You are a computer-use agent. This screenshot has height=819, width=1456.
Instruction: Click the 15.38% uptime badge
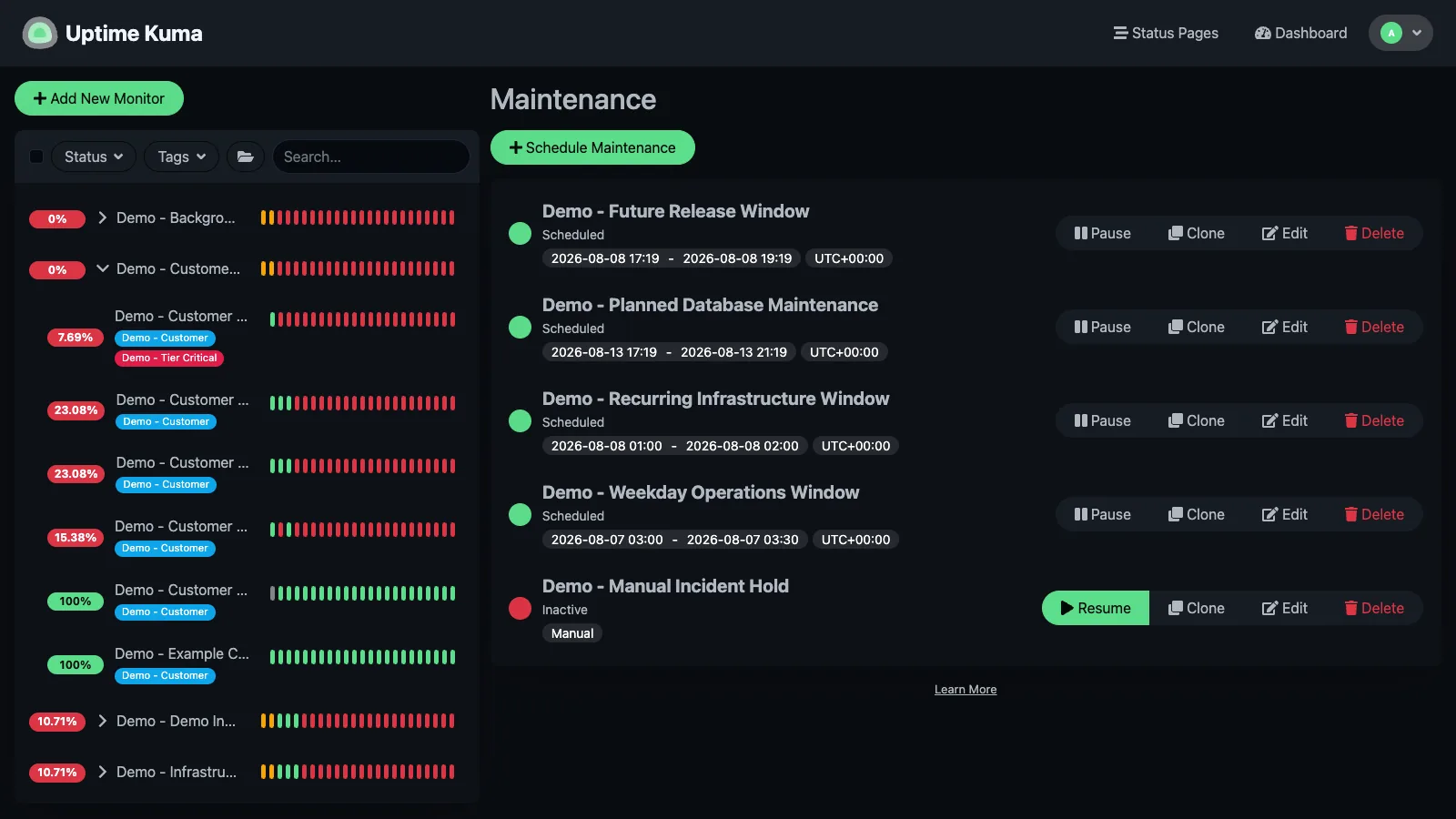[76, 538]
